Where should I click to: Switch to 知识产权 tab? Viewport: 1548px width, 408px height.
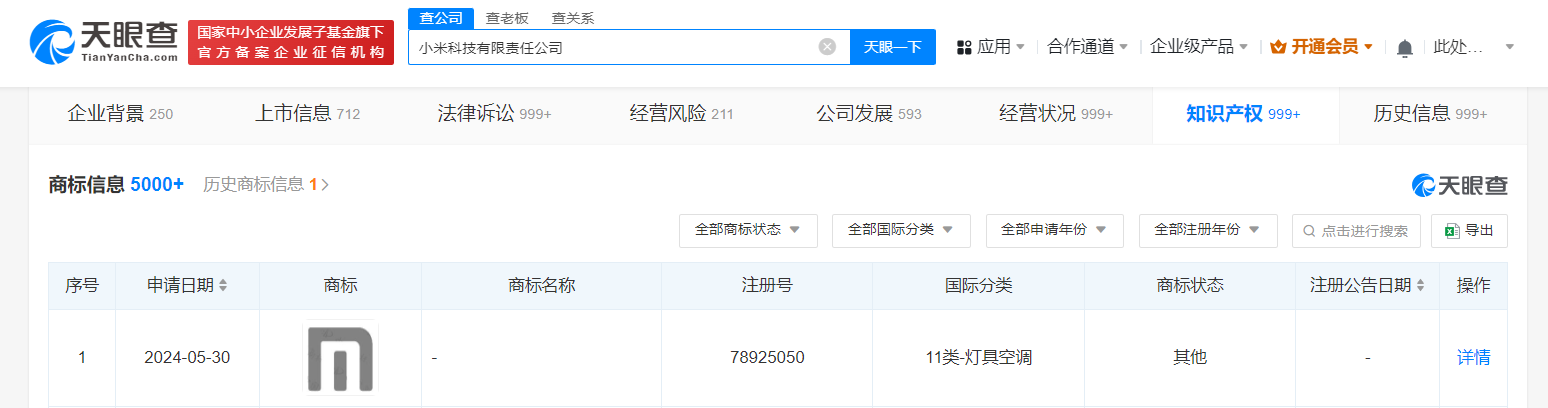[1244, 114]
